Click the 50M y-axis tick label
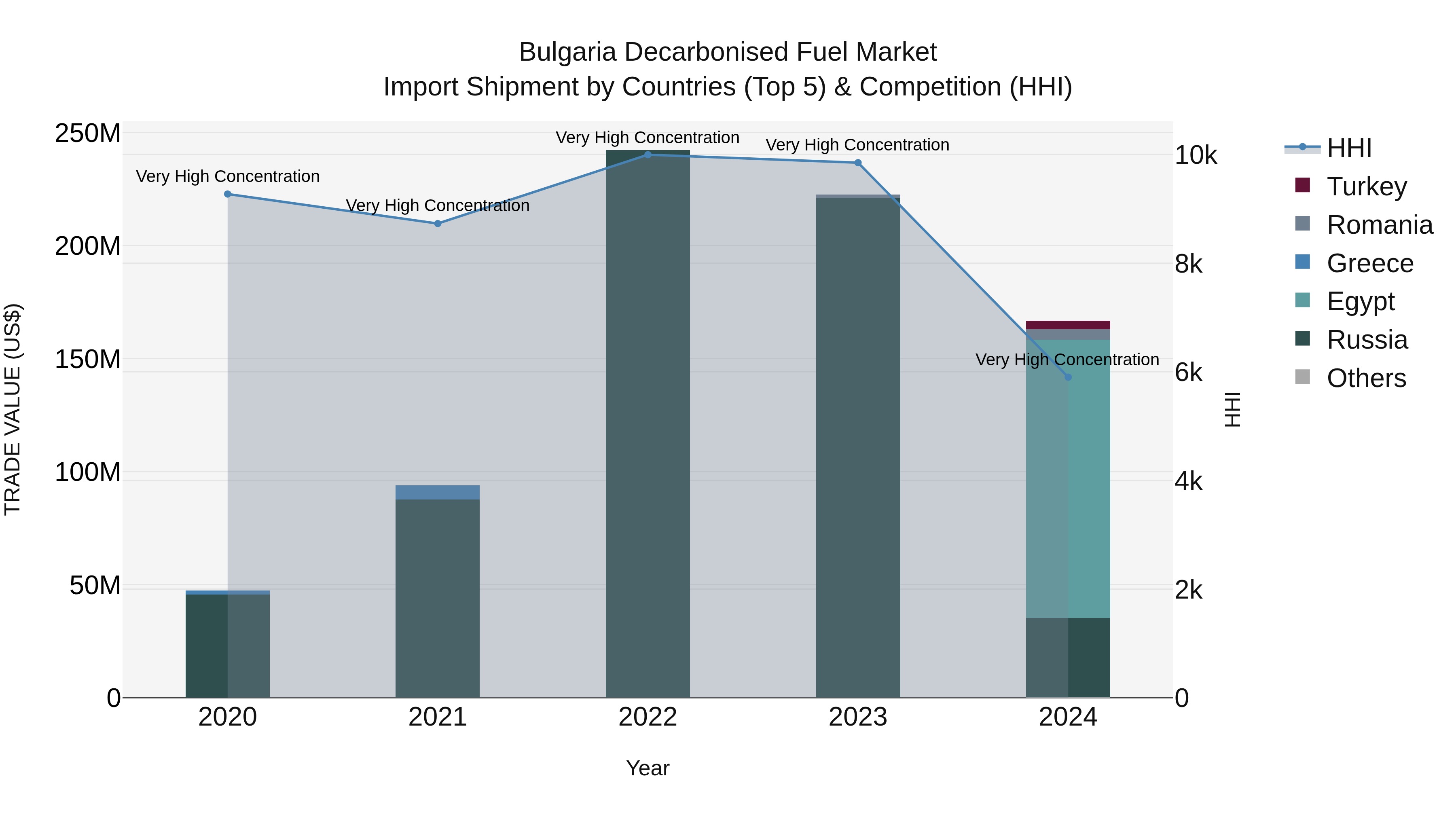This screenshot has width=1456, height=819. pyautogui.click(x=95, y=586)
